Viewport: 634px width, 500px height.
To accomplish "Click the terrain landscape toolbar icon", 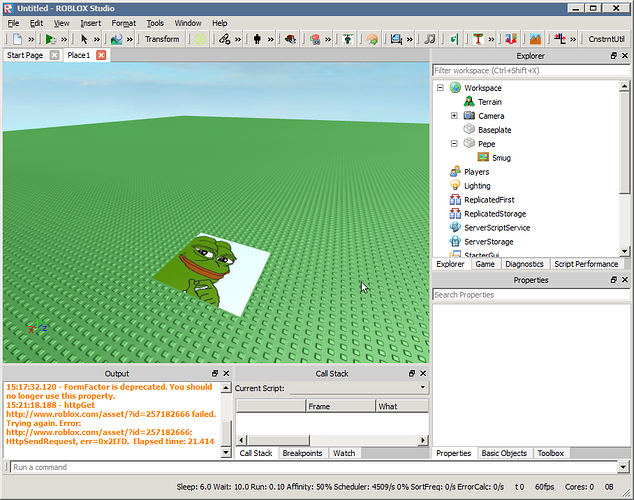I will point(116,39).
